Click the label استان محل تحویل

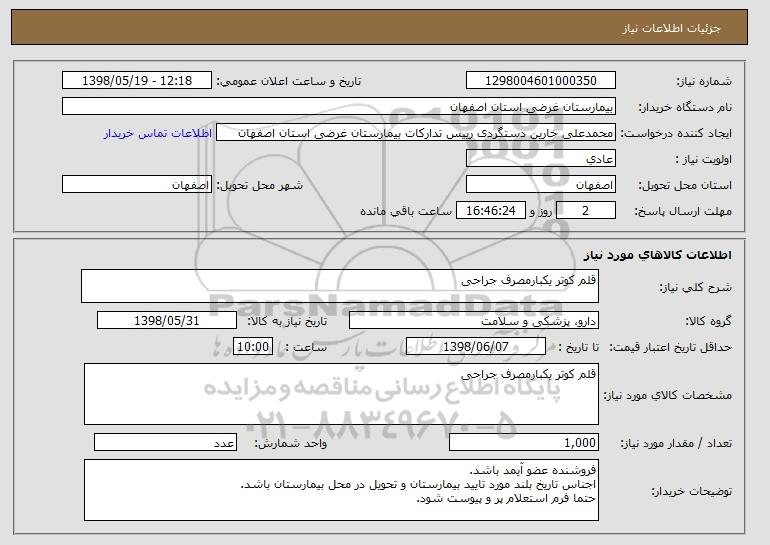tap(685, 186)
